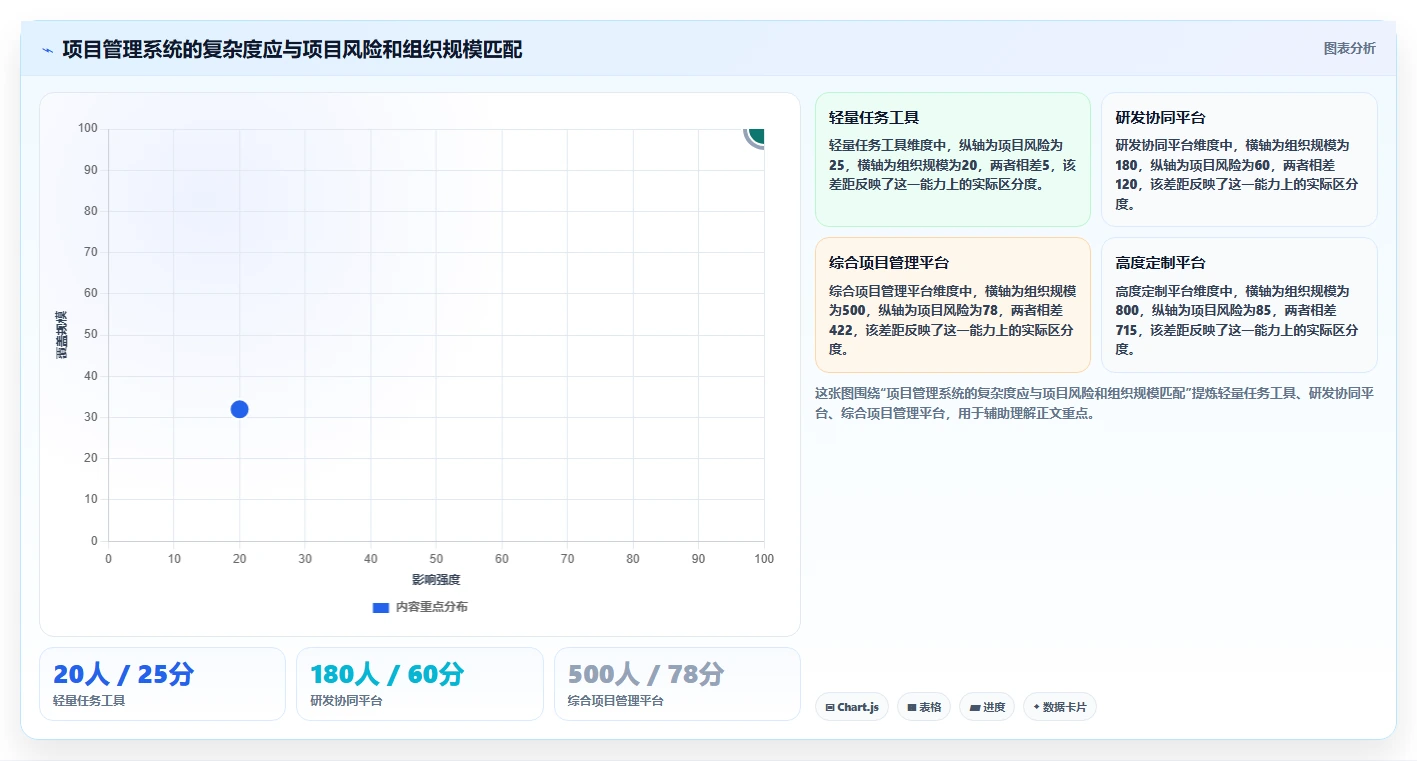This screenshot has height=761, width=1417.
Task: Click the 图表分析 label in header
Action: (x=1349, y=48)
